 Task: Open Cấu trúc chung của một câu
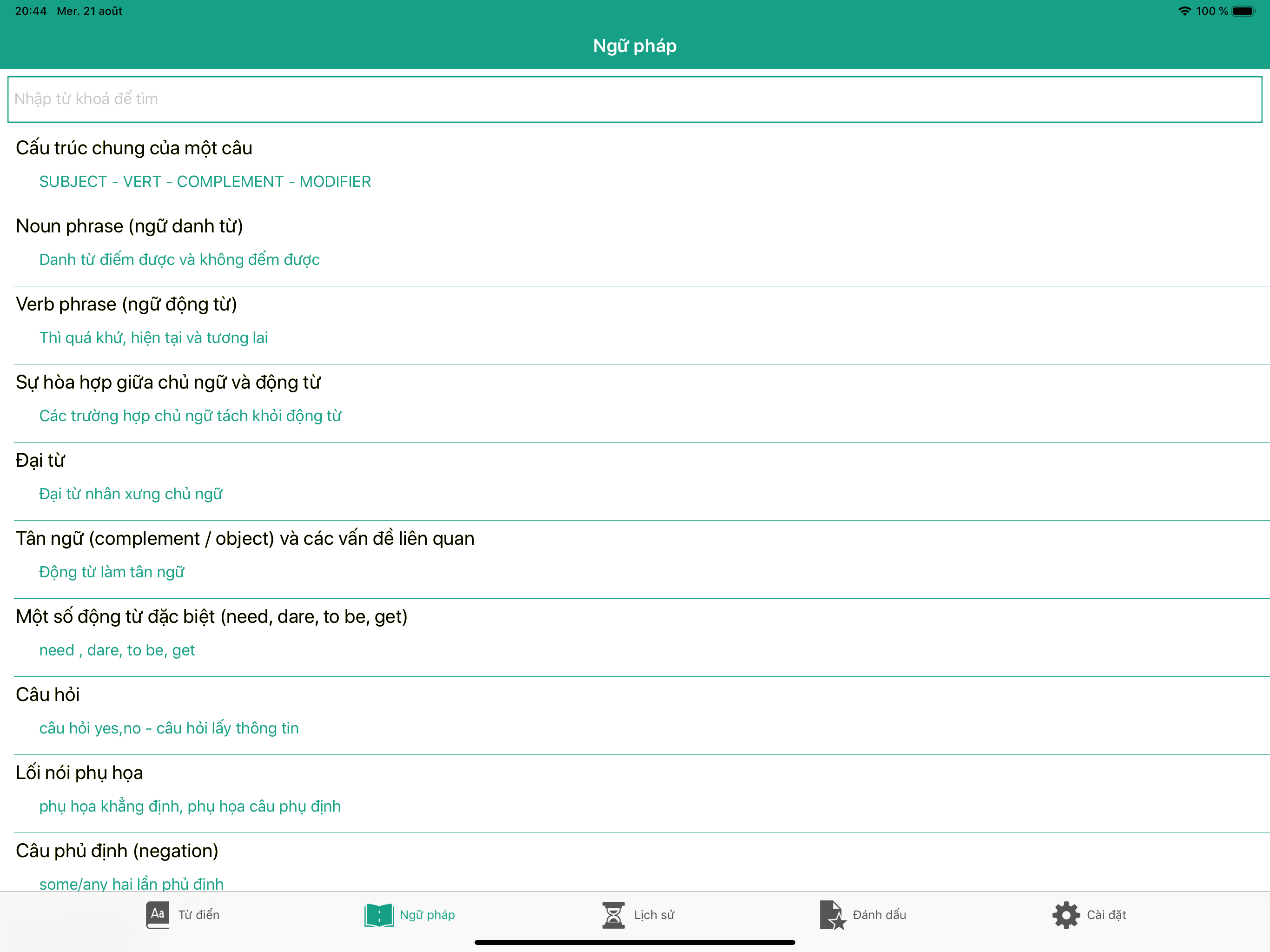pyautogui.click(x=134, y=148)
